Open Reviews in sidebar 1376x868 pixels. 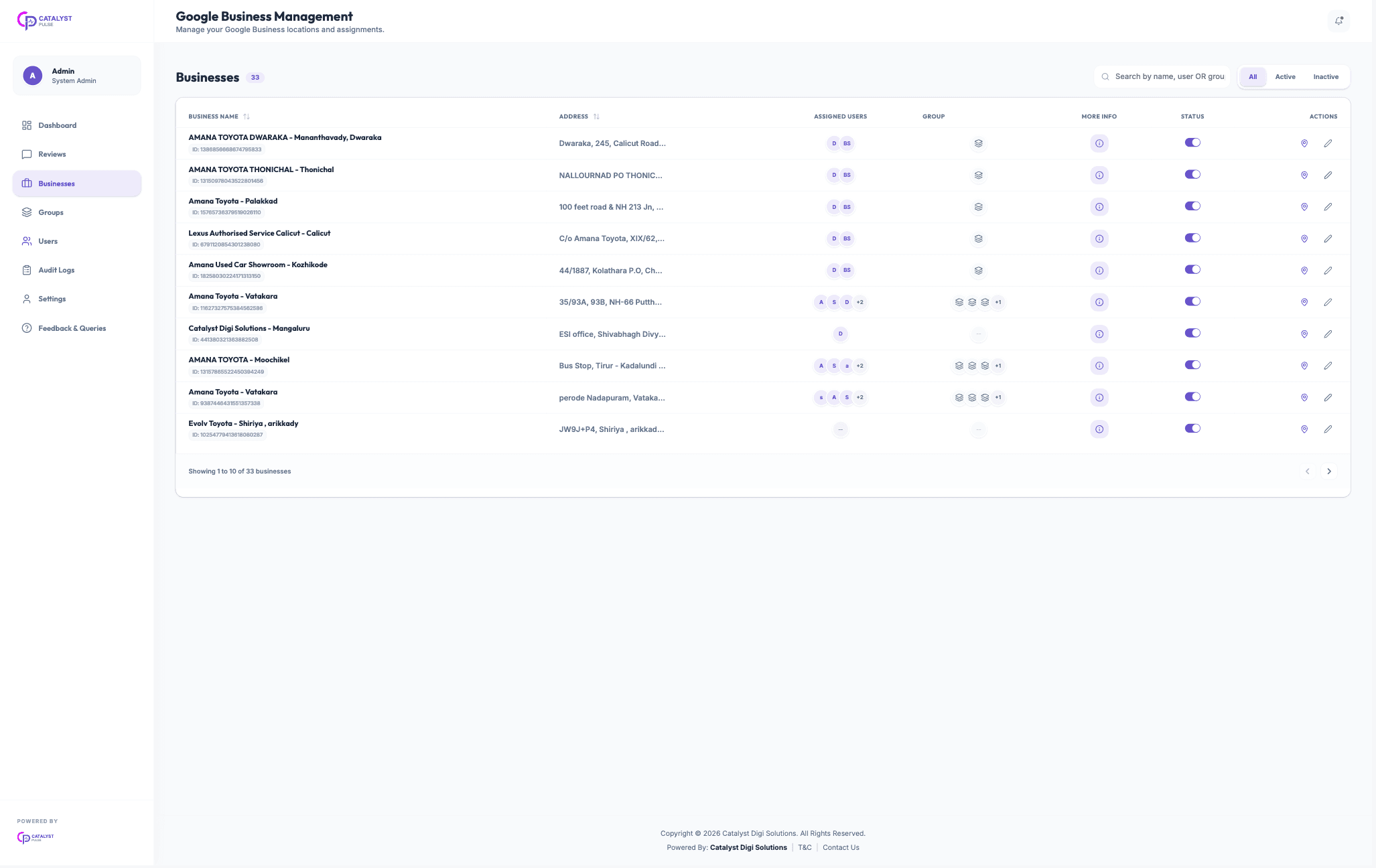pos(77,154)
